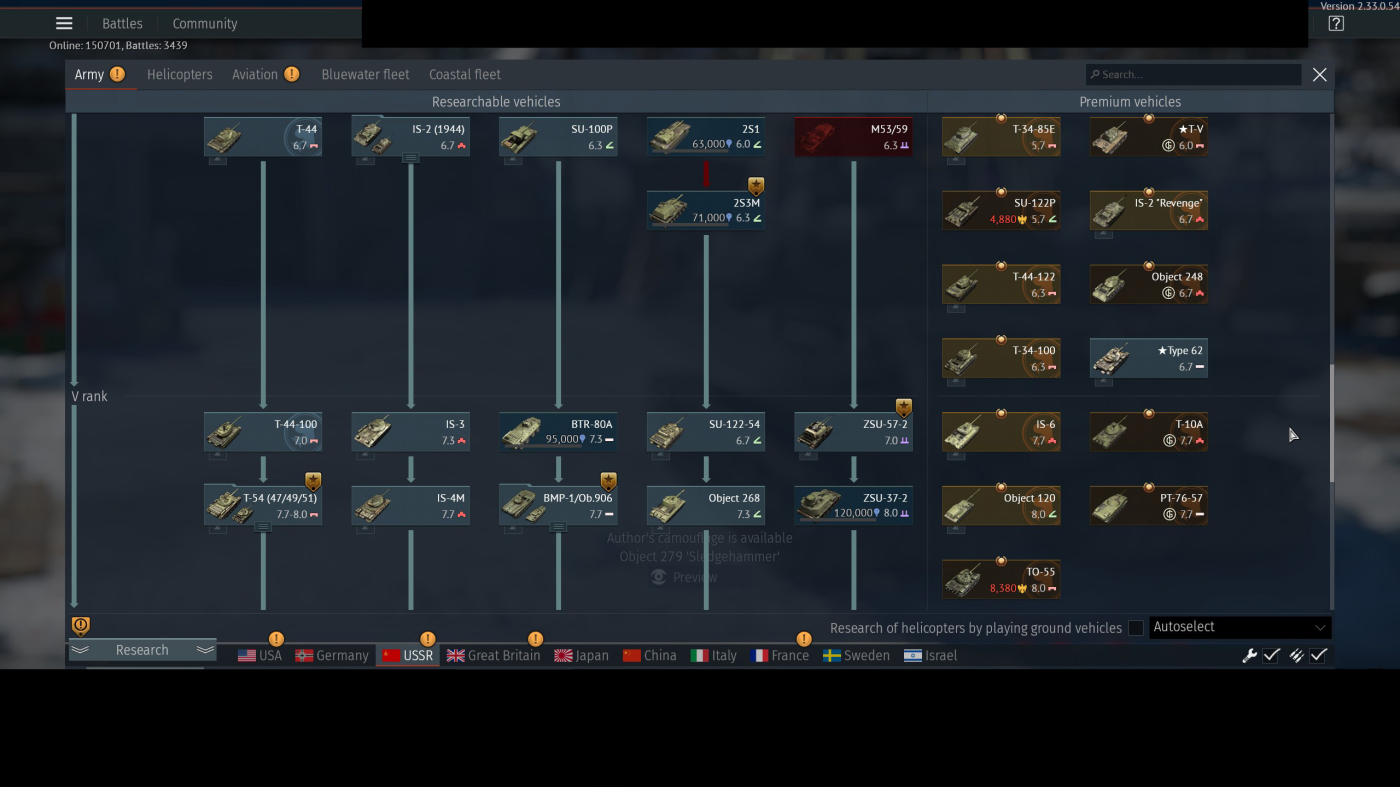Select the SU-100P vehicle card

tap(558, 137)
